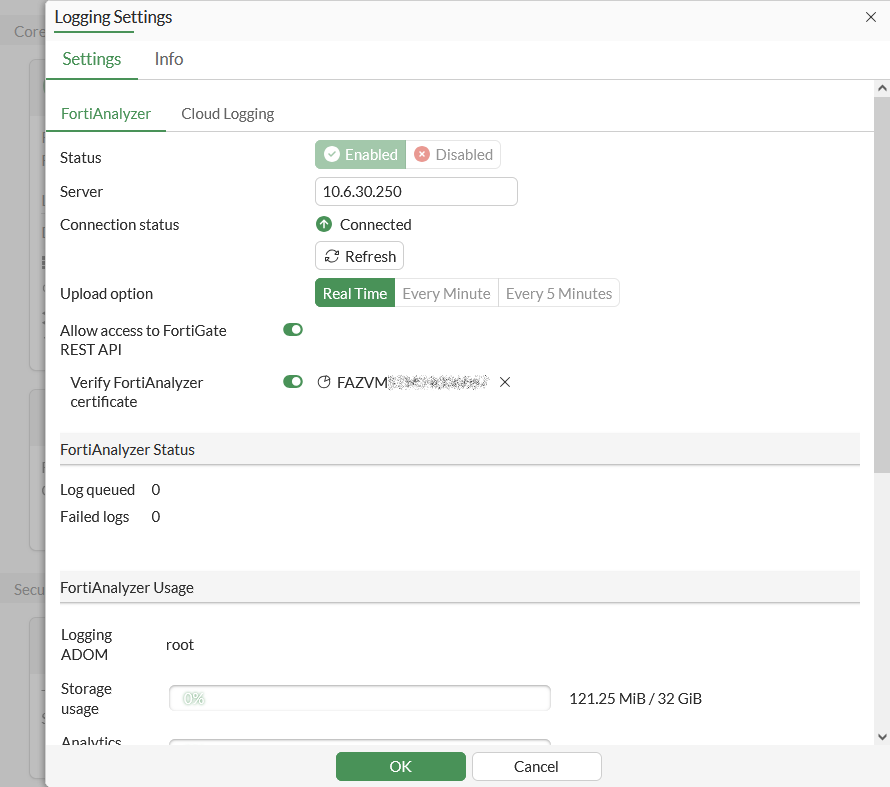Screen dimensions: 890x787
Task: Click the green Connected status arrow icon
Action: (x=324, y=225)
